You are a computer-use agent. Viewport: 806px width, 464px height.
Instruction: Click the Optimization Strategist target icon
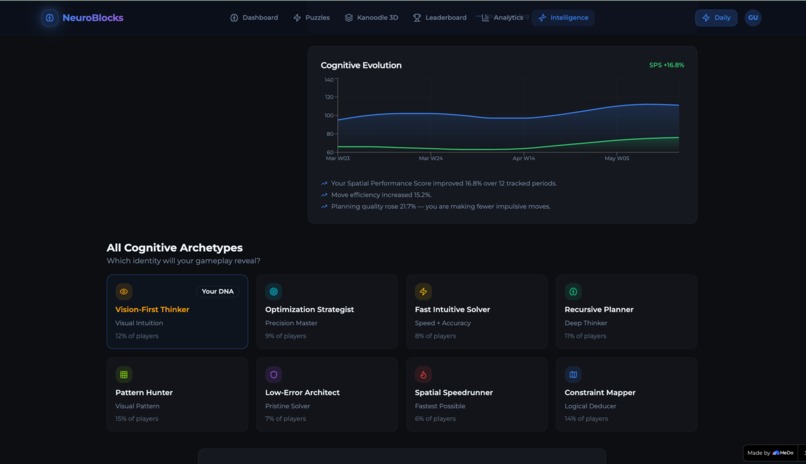click(x=273, y=291)
